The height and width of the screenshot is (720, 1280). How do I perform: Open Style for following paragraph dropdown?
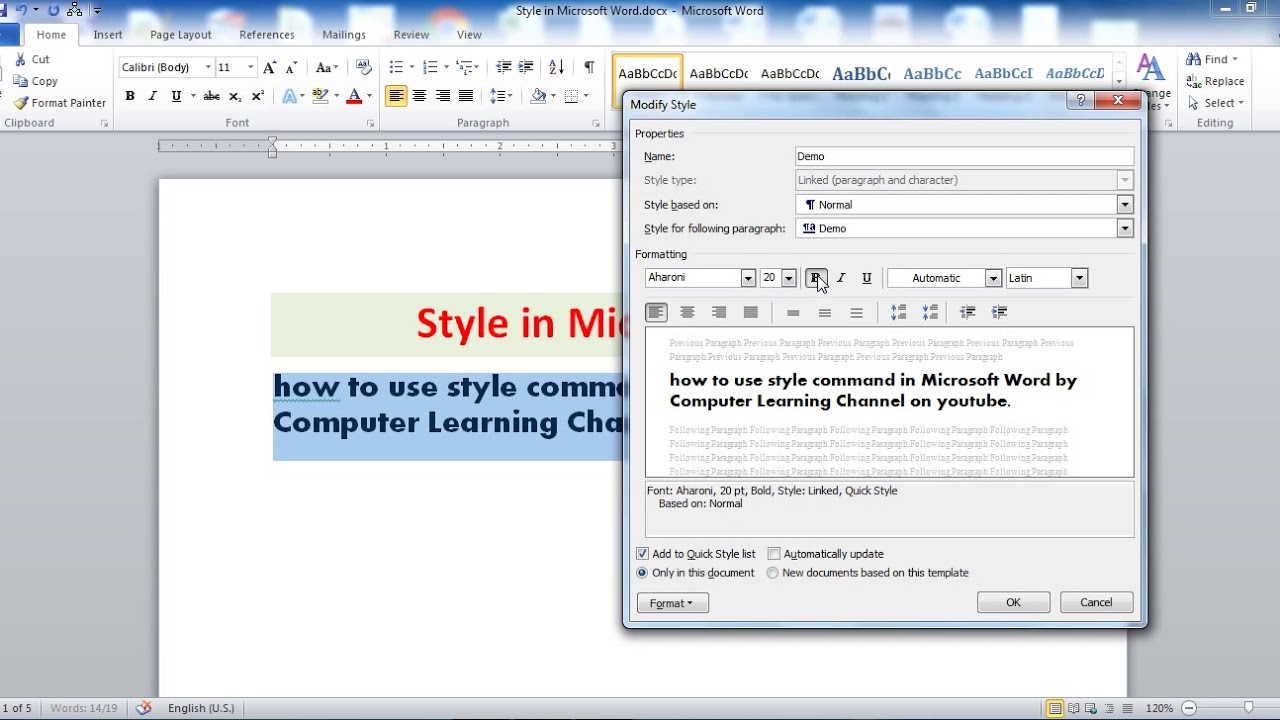click(x=1125, y=229)
